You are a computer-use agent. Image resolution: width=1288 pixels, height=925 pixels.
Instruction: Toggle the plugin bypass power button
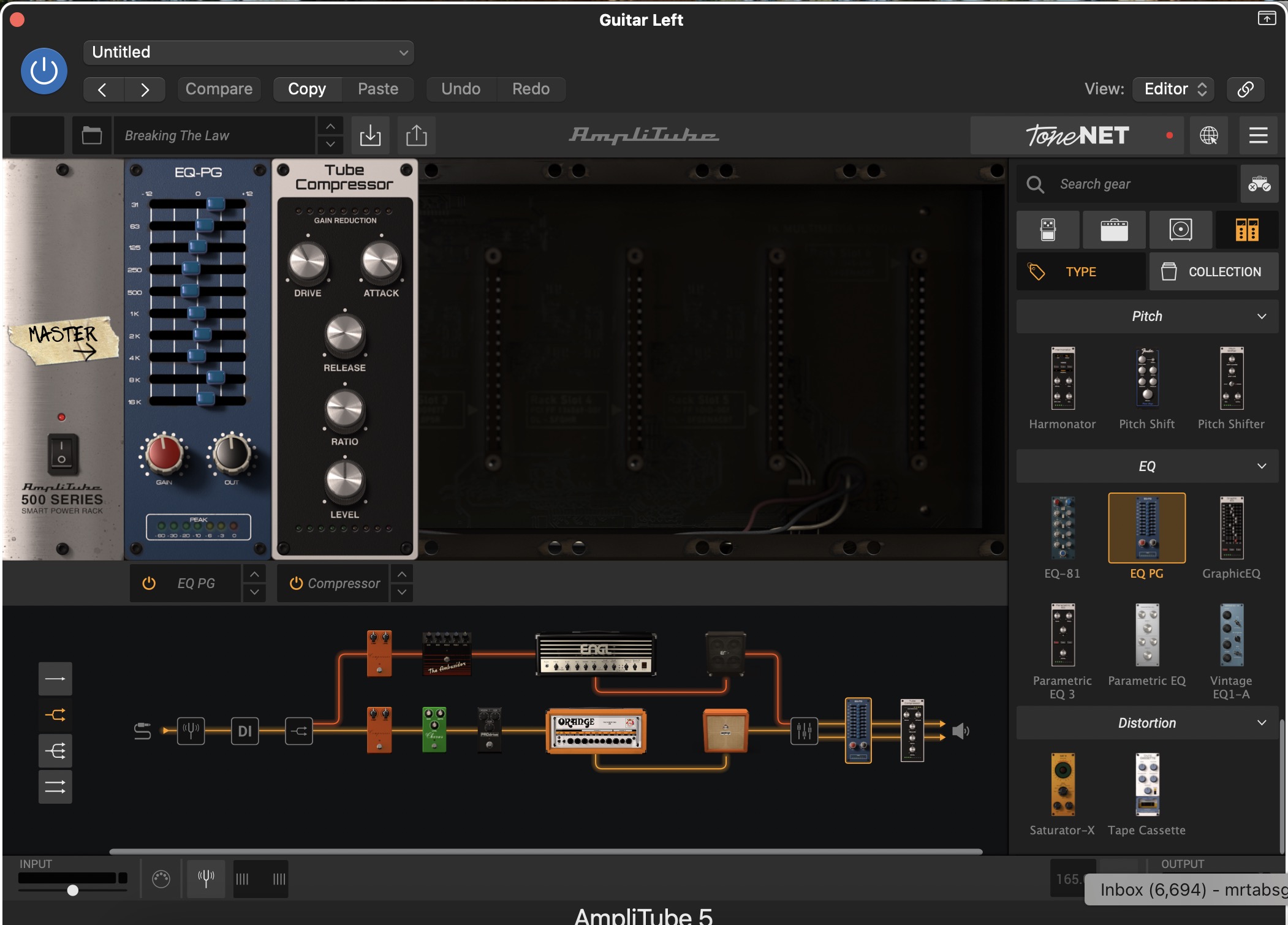tap(44, 71)
